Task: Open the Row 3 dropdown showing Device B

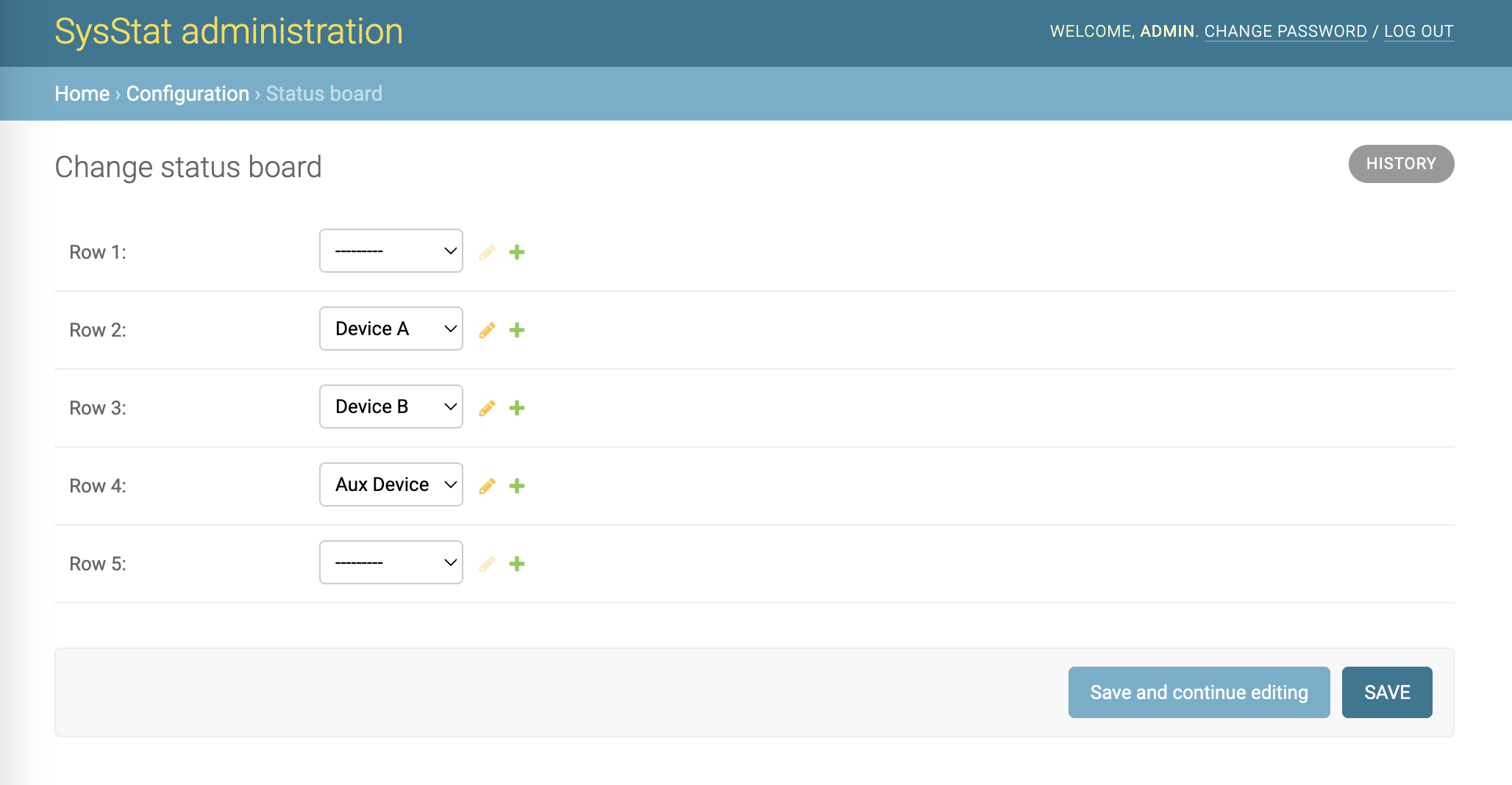Action: (391, 406)
